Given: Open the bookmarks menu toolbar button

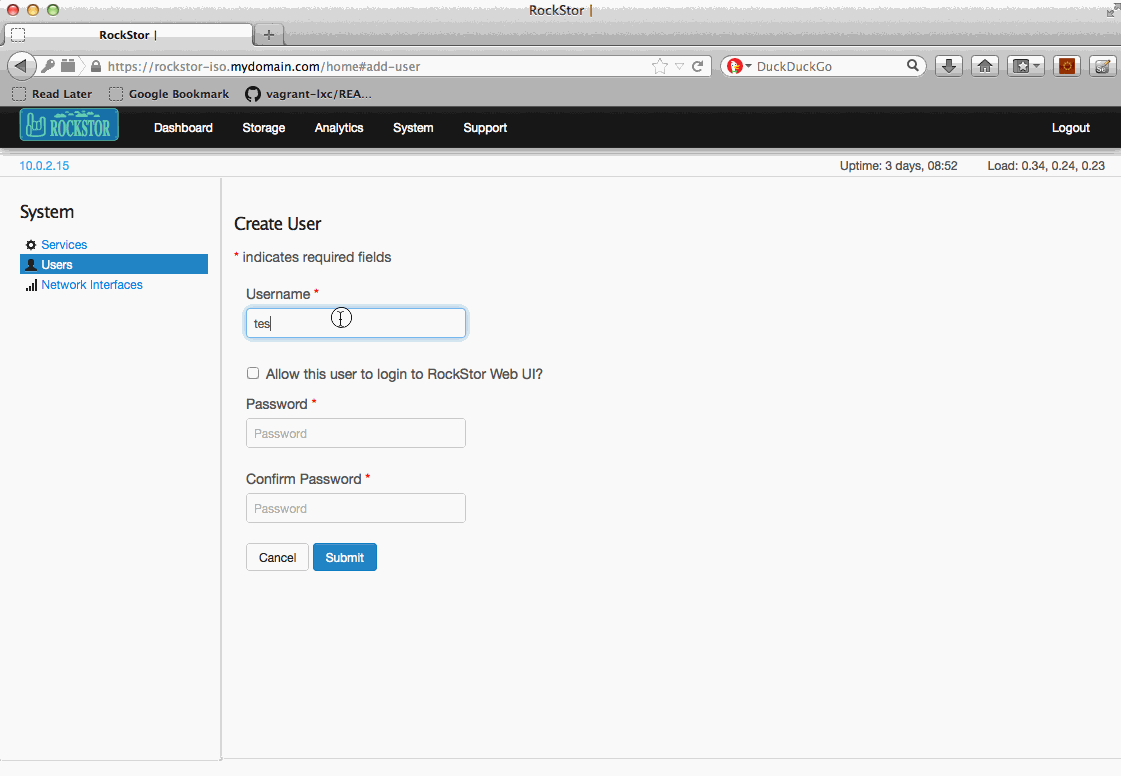Looking at the screenshot, I should click(x=1026, y=67).
